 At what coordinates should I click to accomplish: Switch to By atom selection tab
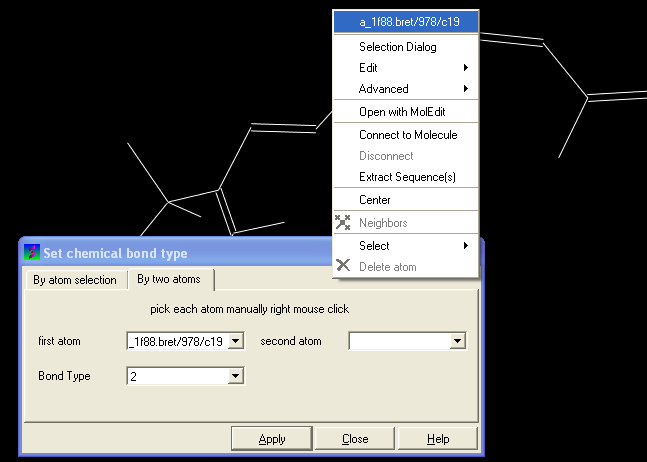[x=75, y=280]
